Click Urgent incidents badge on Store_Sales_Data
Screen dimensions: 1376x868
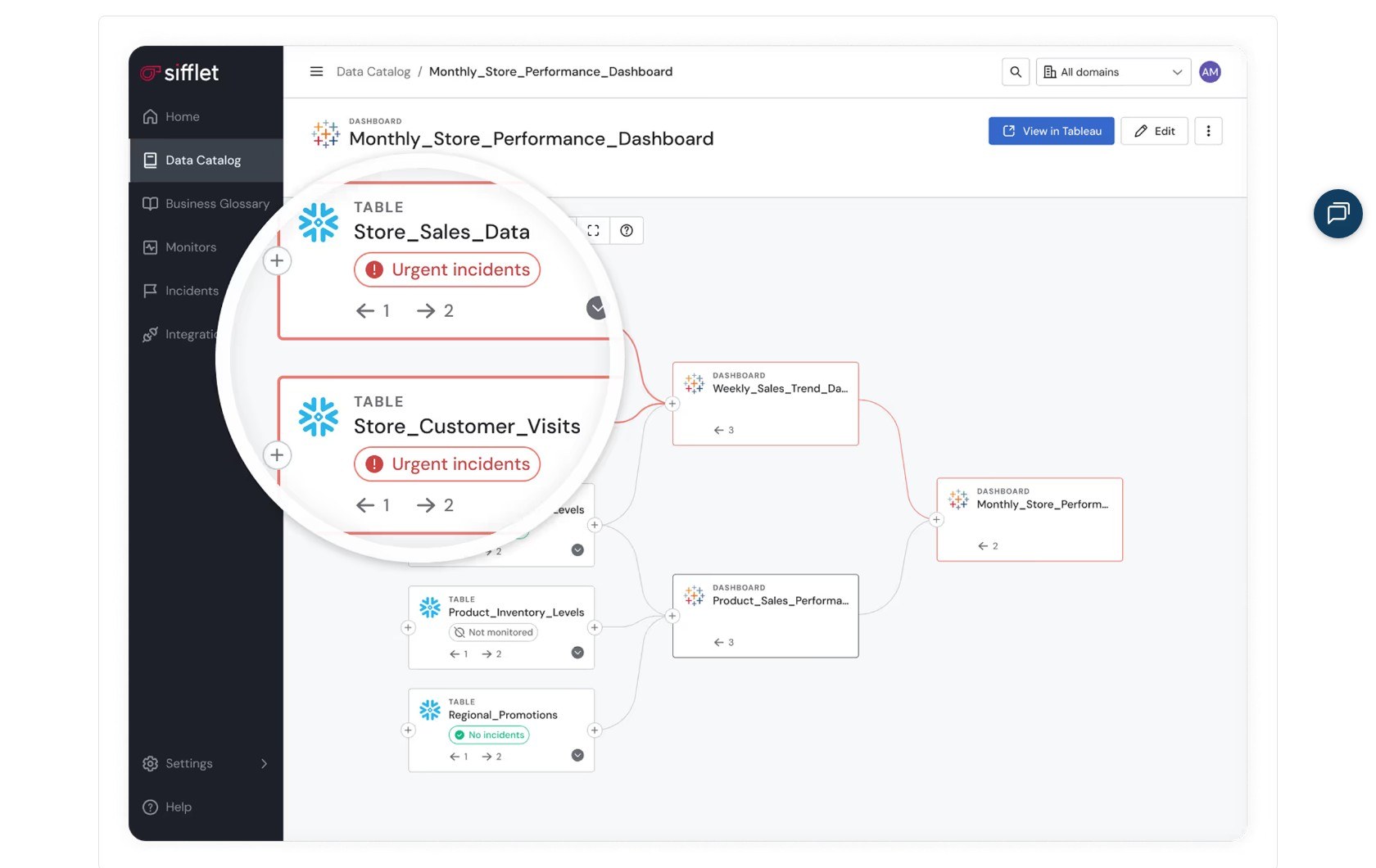click(x=447, y=269)
